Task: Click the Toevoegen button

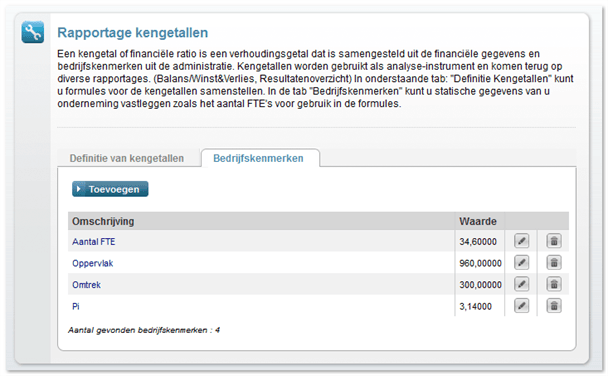Action: (110, 189)
